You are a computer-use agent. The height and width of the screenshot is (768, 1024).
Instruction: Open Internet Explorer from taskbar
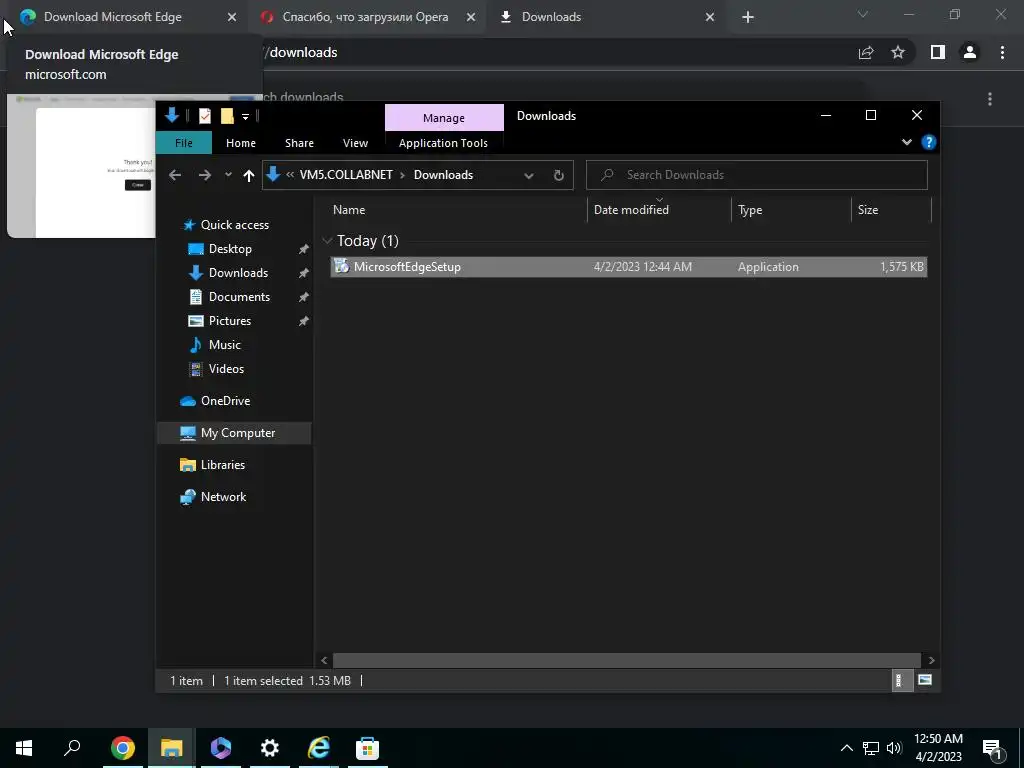[x=319, y=748]
